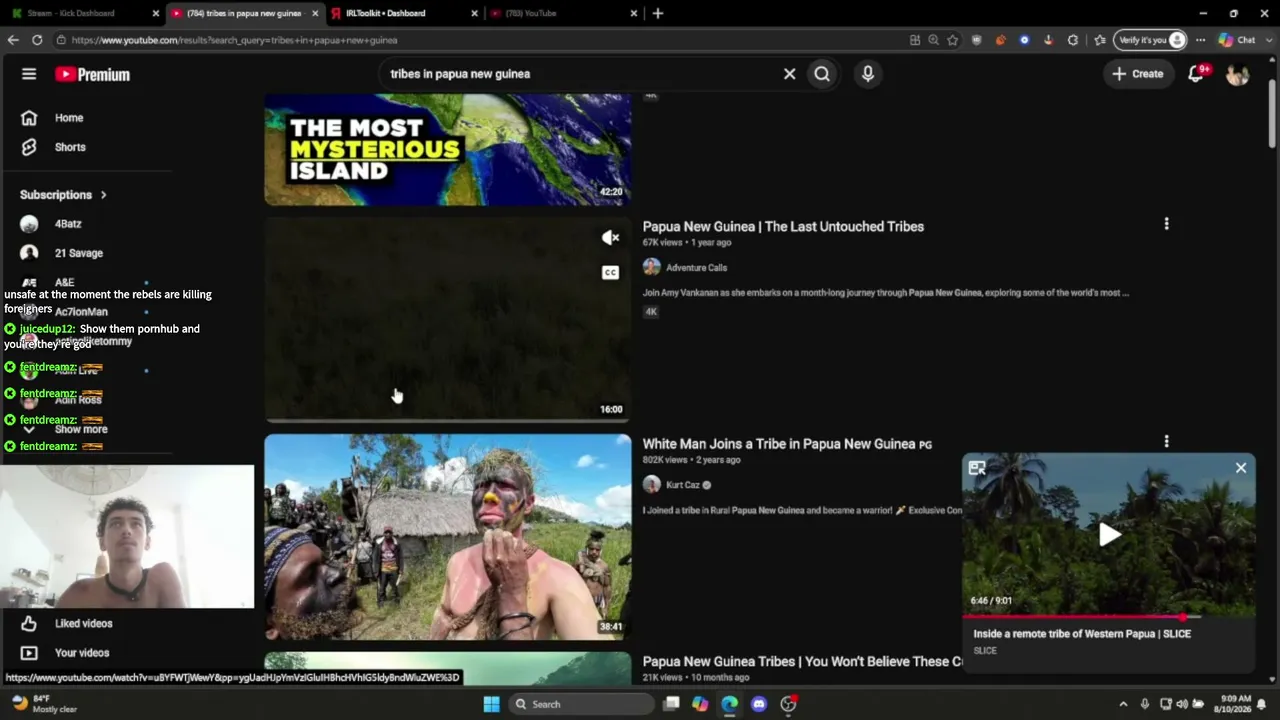Open Kurt Caz channel name link
The image size is (1280, 720).
[x=683, y=485]
